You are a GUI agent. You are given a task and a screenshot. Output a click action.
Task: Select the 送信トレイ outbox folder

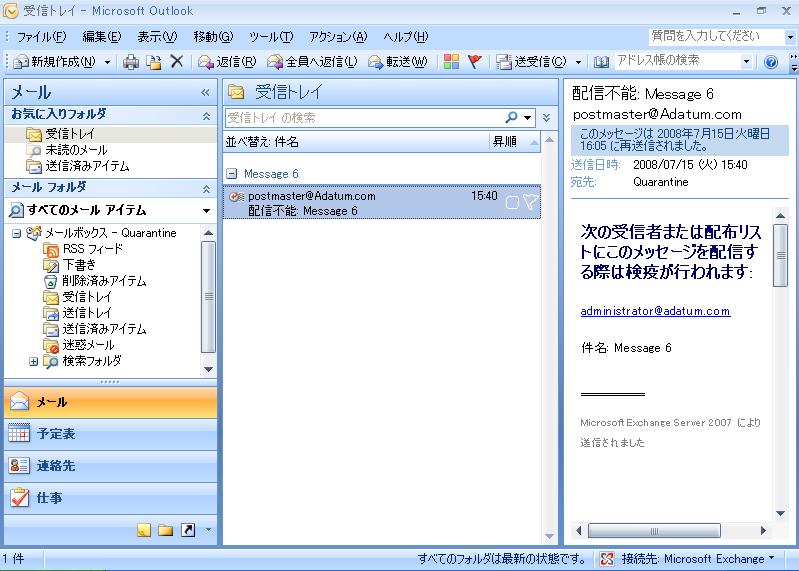77,313
